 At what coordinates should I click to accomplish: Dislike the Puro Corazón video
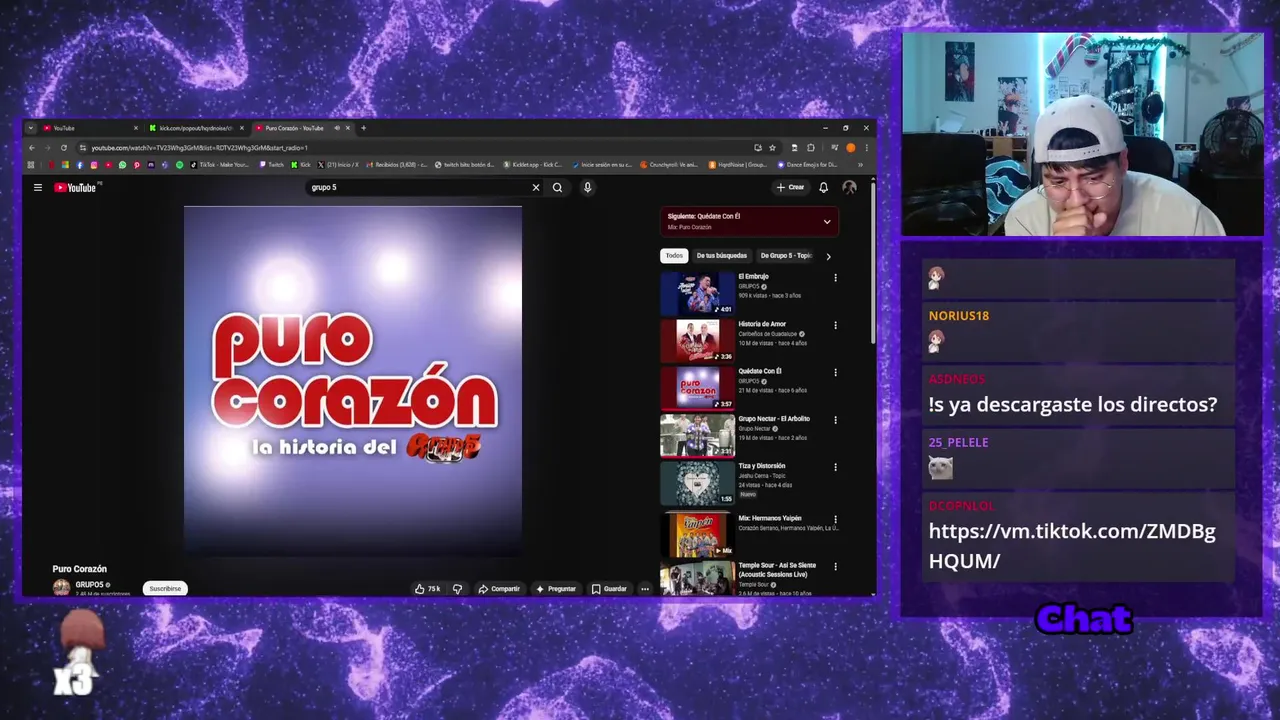[457, 589]
